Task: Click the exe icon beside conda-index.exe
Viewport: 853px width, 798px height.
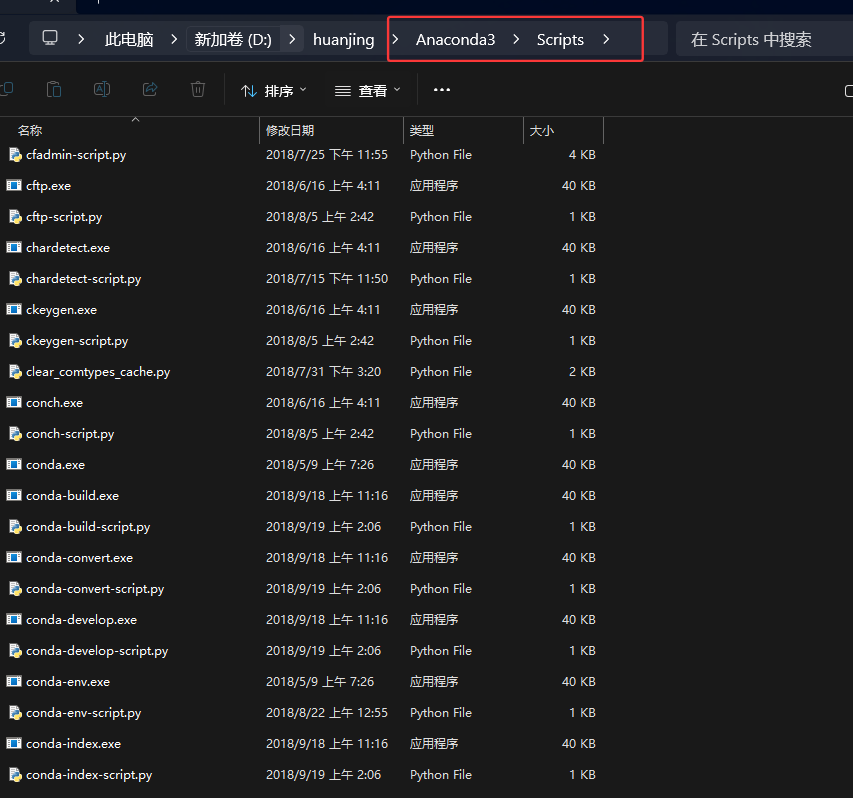Action: tap(14, 744)
